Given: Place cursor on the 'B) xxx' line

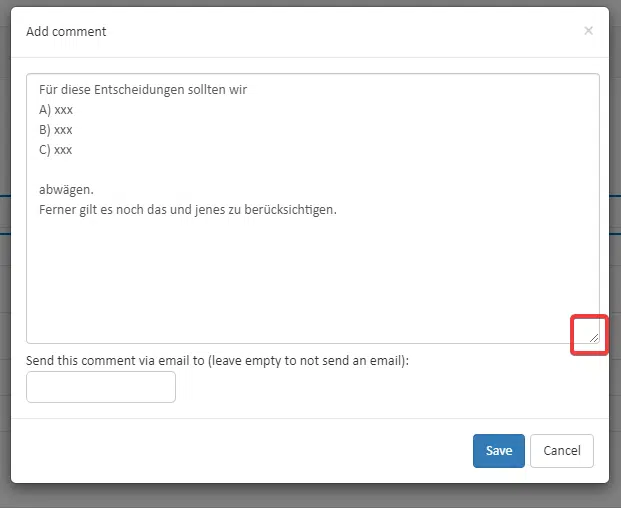Looking at the screenshot, I should (56, 130).
